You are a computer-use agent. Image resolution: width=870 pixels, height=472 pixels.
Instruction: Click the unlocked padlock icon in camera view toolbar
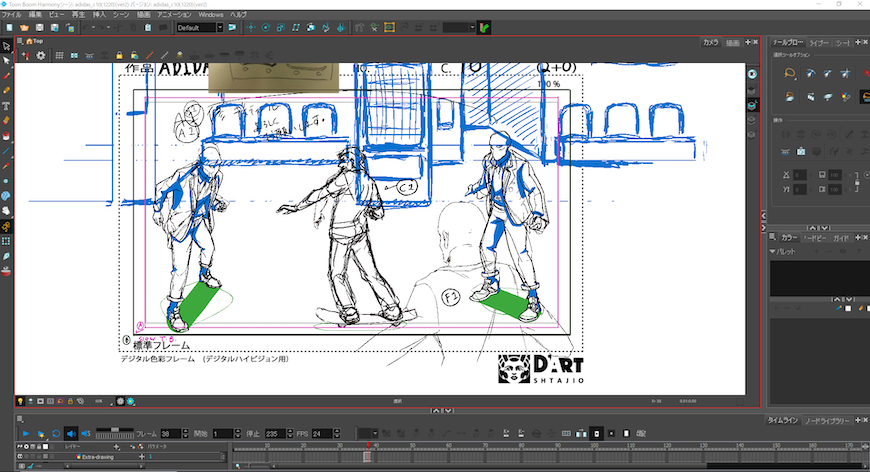[134, 55]
